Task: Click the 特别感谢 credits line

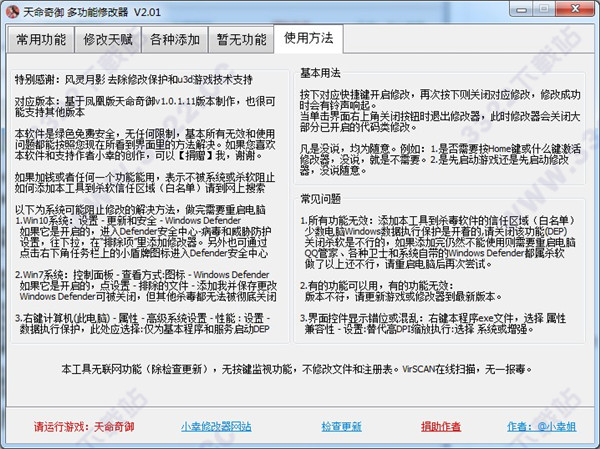Action: [x=134, y=80]
